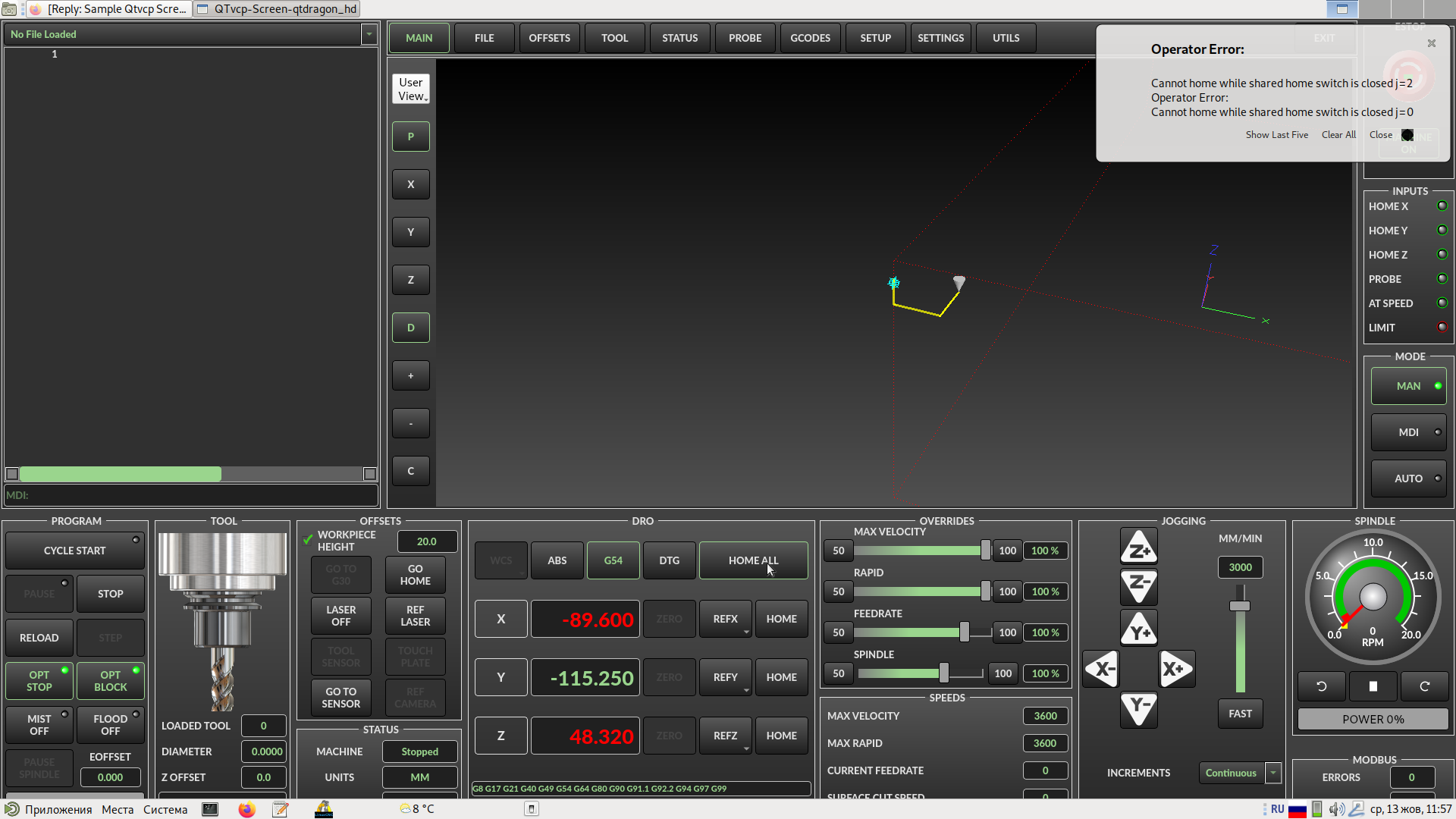
Task: Click MAX VELOCITY override slider handle
Action: [985, 551]
